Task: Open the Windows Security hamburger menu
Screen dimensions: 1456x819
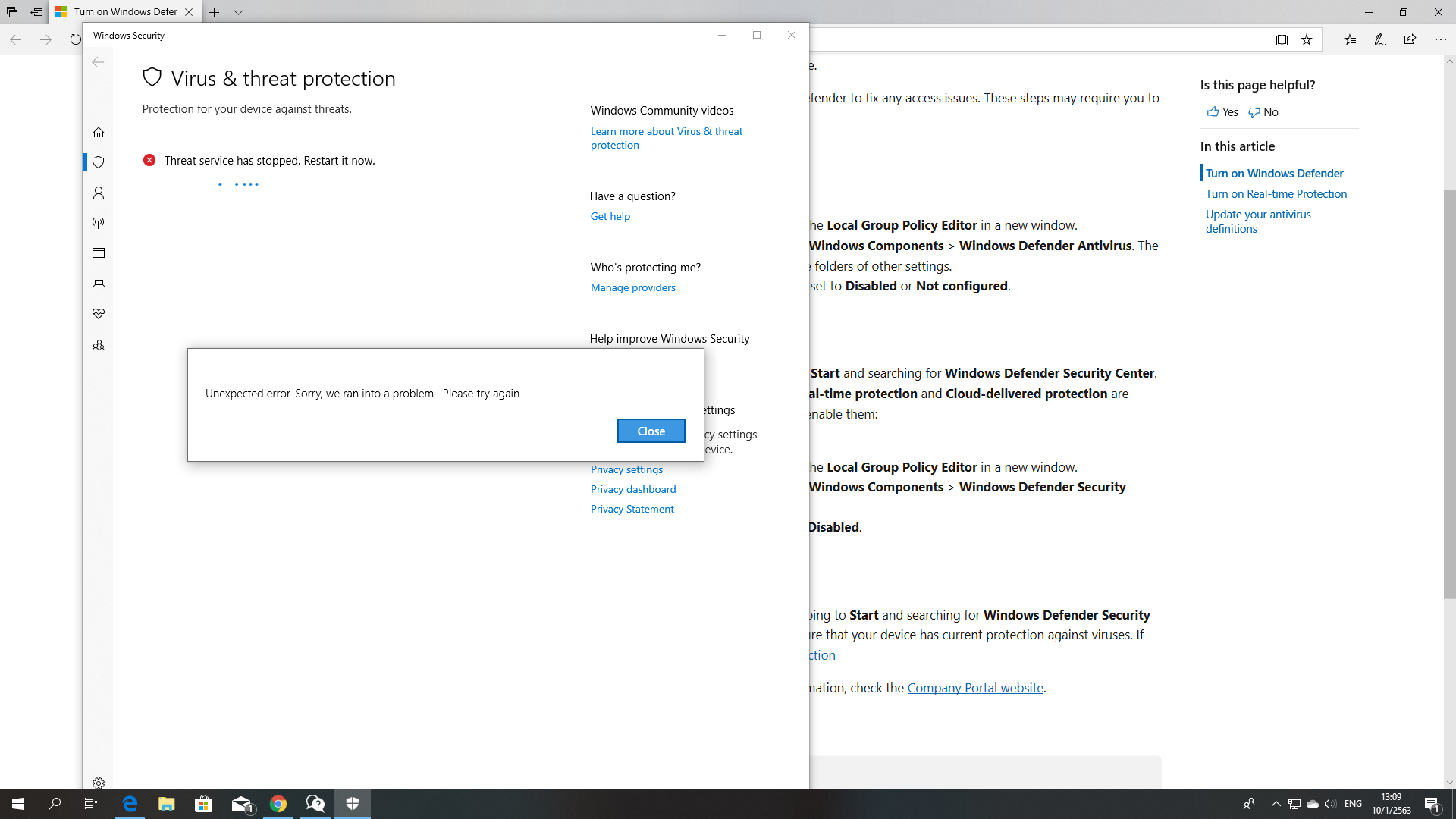Action: point(98,96)
